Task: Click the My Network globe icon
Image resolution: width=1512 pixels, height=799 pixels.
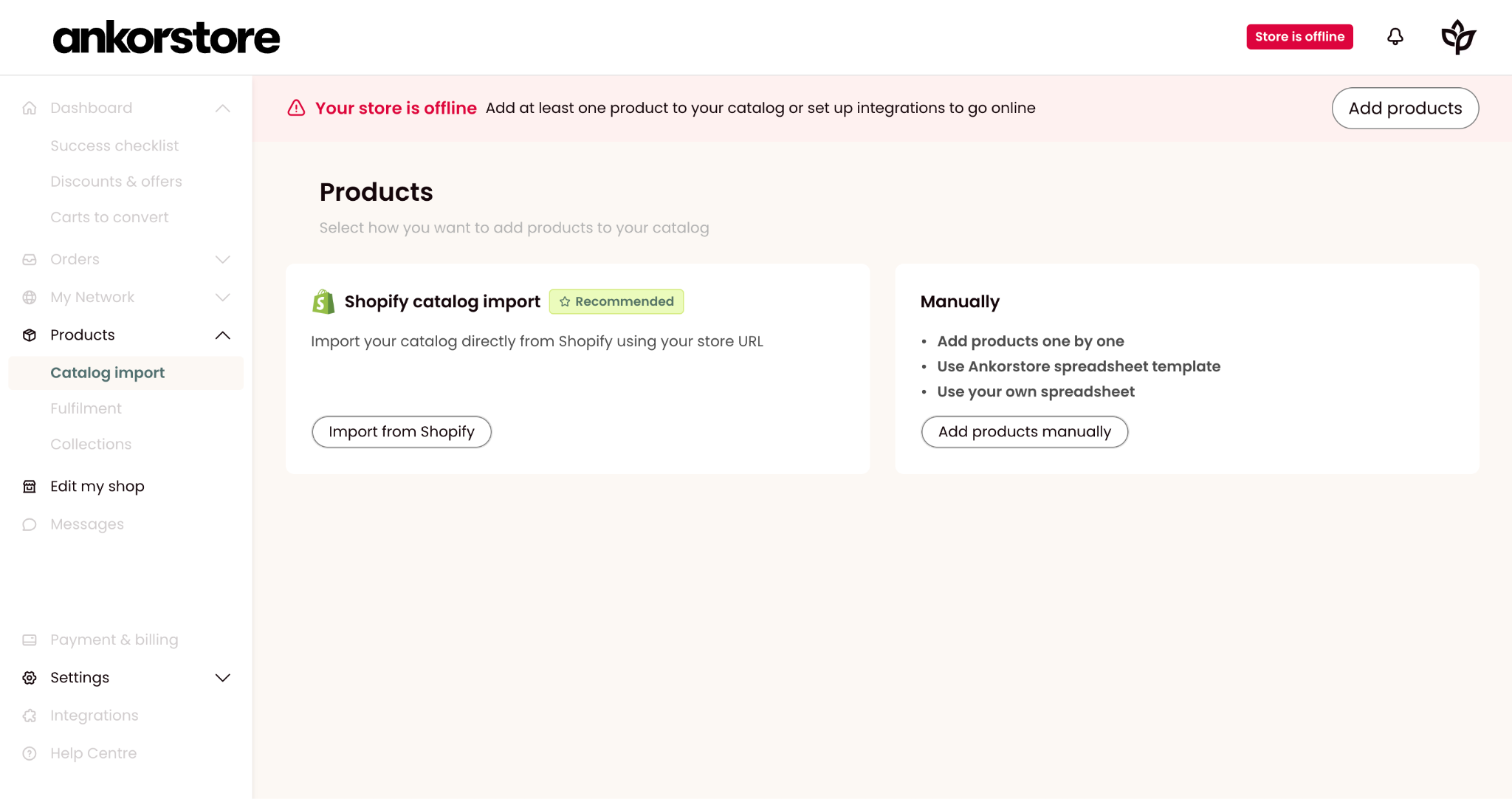Action: (x=30, y=297)
